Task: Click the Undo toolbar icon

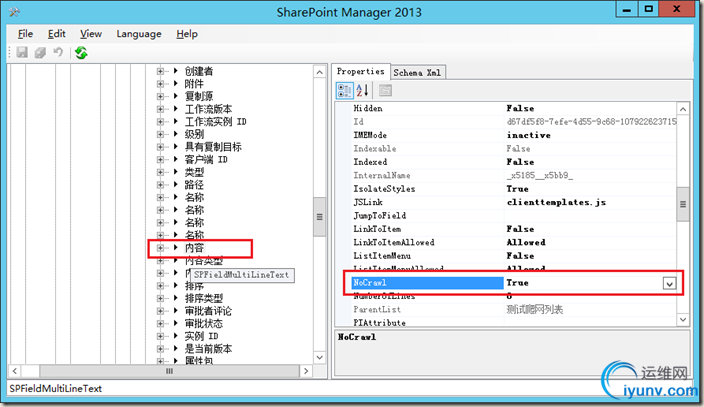Action: 58,53
